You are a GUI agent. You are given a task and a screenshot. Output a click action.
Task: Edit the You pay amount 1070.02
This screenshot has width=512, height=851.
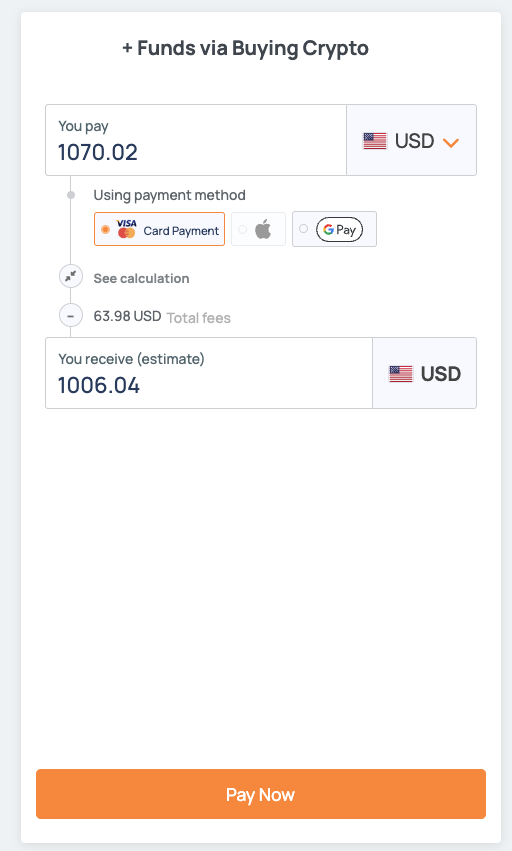(196, 140)
